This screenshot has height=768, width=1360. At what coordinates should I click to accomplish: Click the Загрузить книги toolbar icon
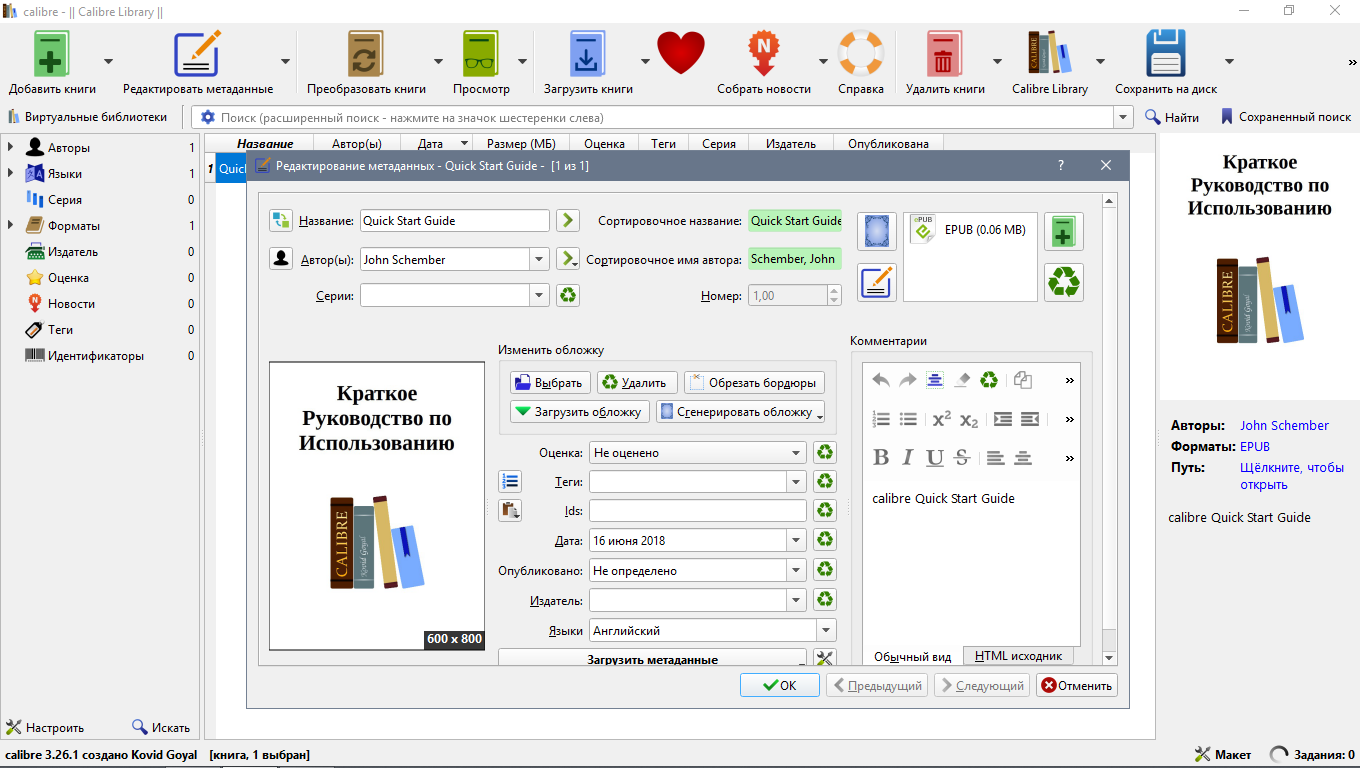(x=588, y=53)
